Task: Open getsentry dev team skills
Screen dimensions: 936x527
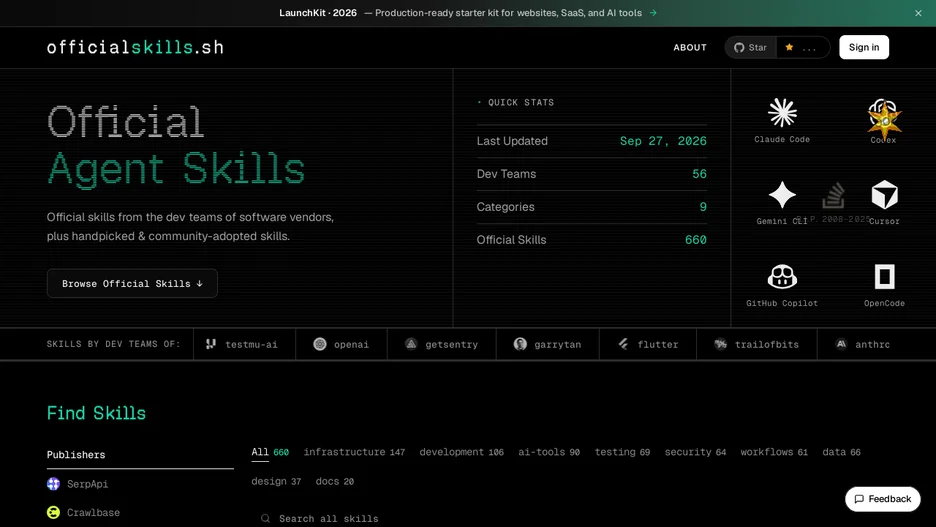Action: click(x=442, y=344)
